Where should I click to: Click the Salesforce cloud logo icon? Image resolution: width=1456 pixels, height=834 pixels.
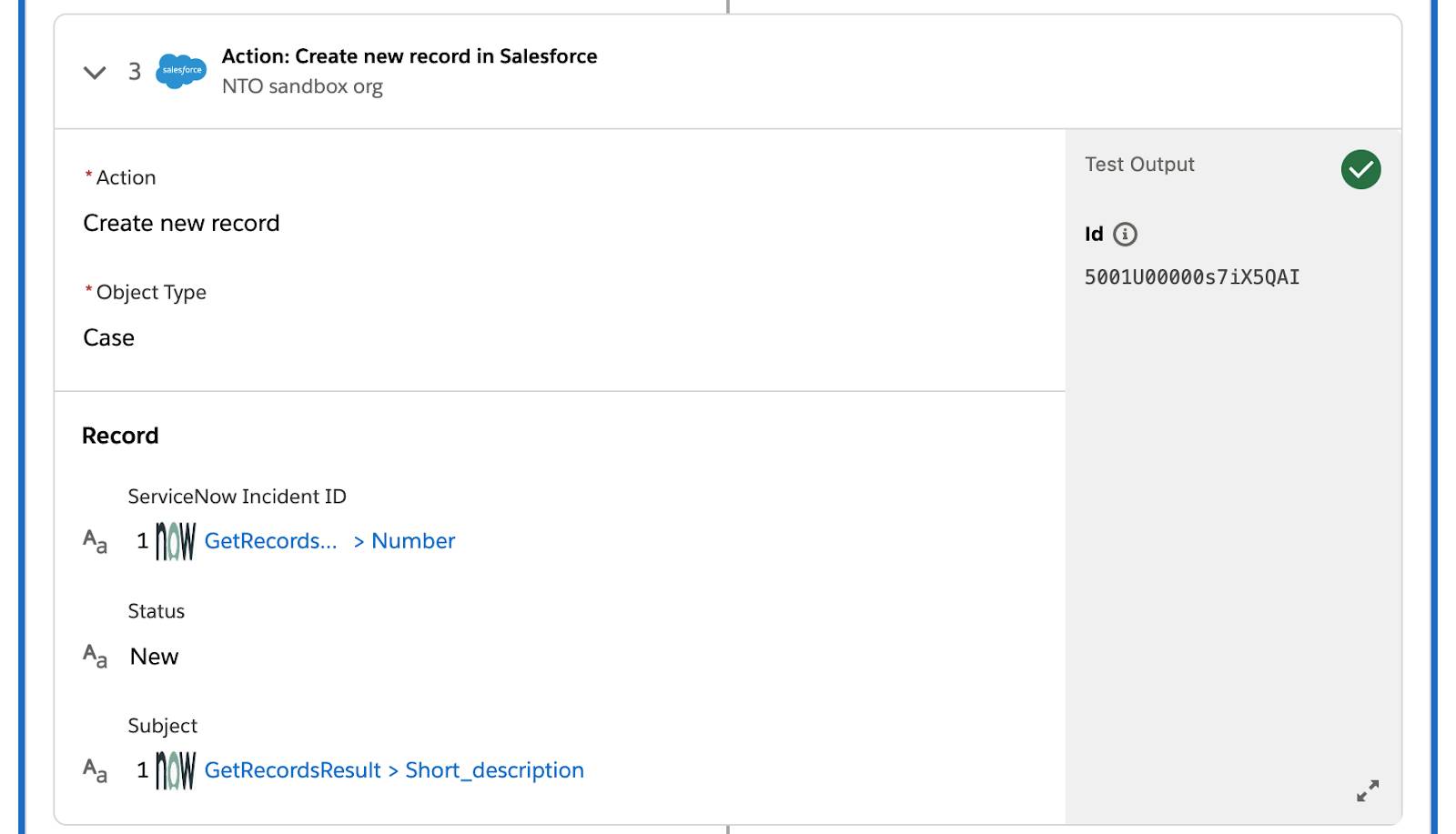point(181,71)
